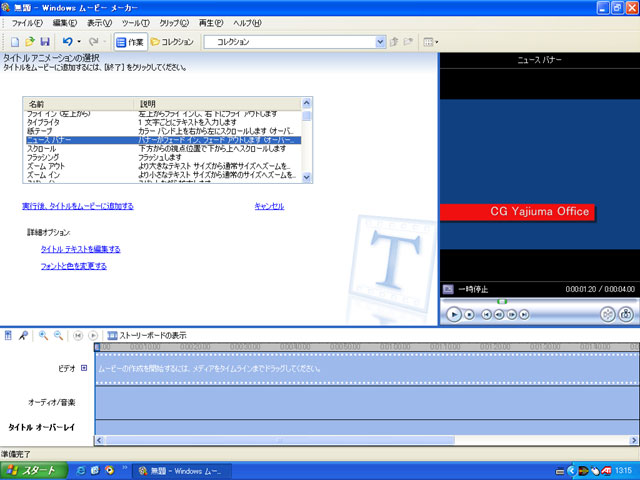The height and width of the screenshot is (480, 640).
Task: Expand the ビデオ track with plus icon
Action: coord(84,368)
